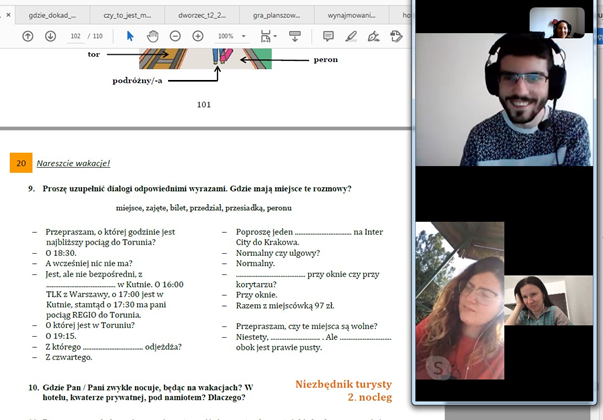
Task: Add a comment with the sticky note tool
Action: (328, 36)
